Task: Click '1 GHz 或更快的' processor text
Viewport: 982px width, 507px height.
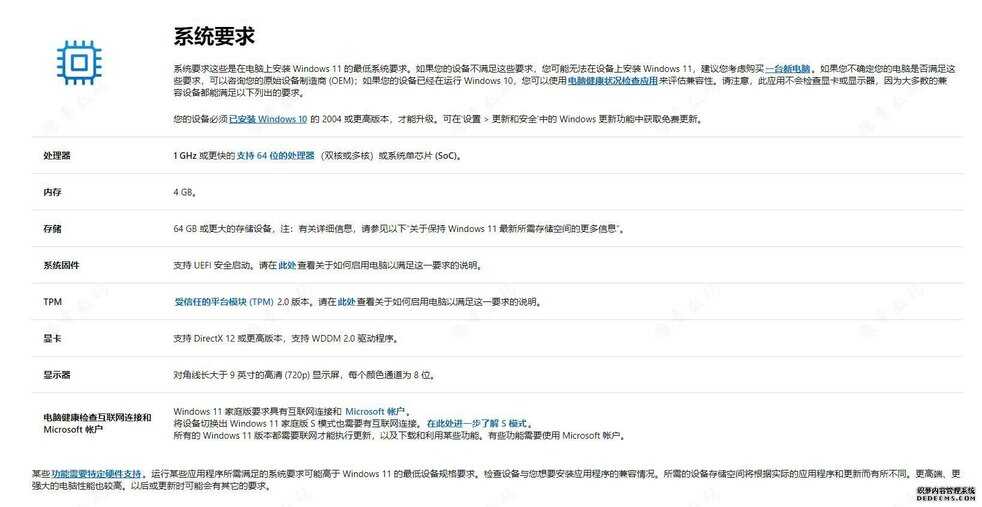Action: [x=203, y=156]
